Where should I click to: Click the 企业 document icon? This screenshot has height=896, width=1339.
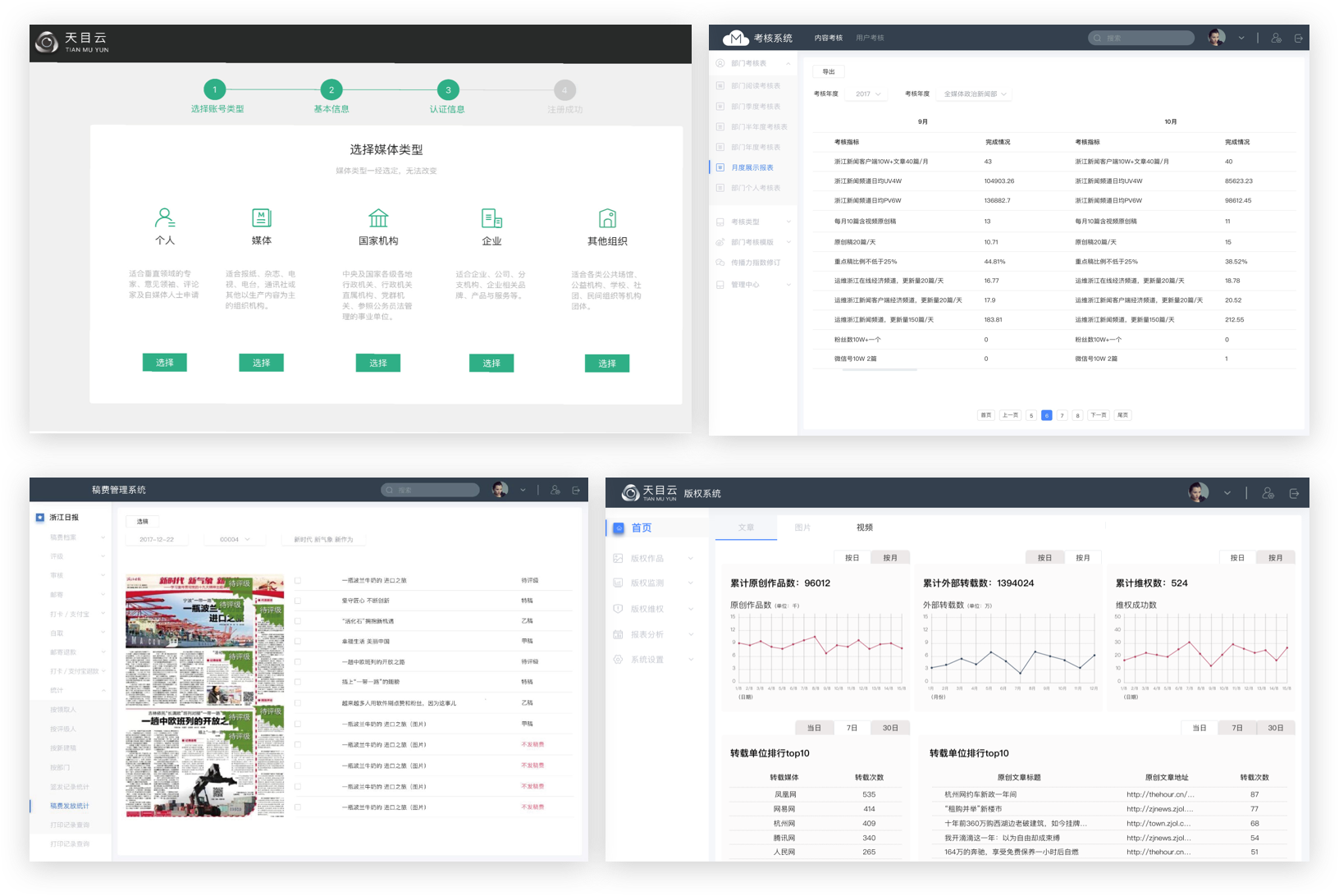coord(491,218)
